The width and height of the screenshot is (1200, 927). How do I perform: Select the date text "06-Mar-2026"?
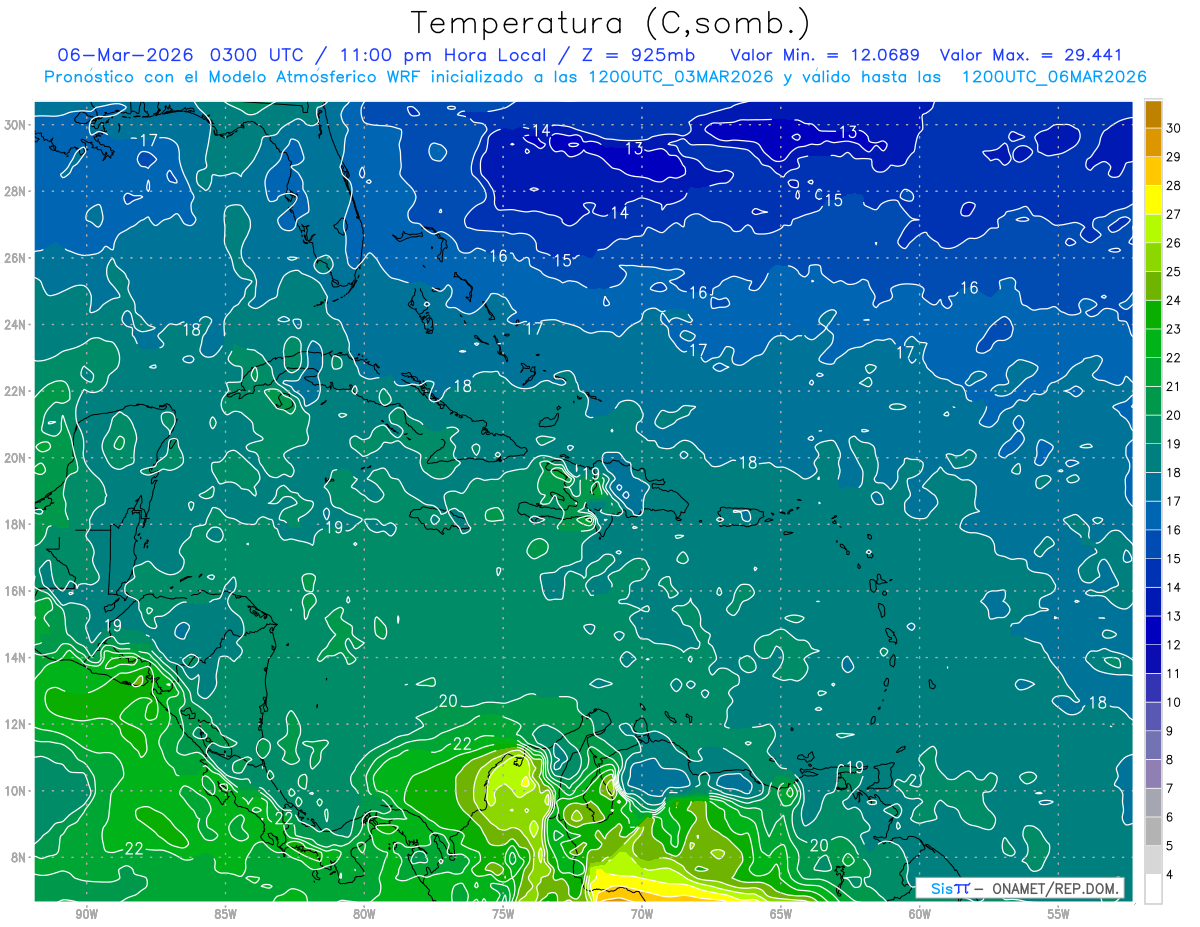coord(127,55)
